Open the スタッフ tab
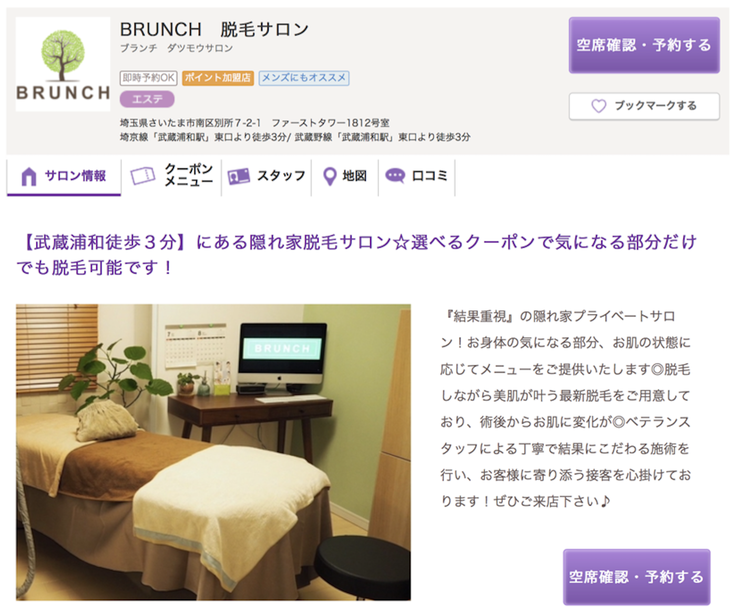Viewport: 737px width, 613px height. tap(267, 177)
